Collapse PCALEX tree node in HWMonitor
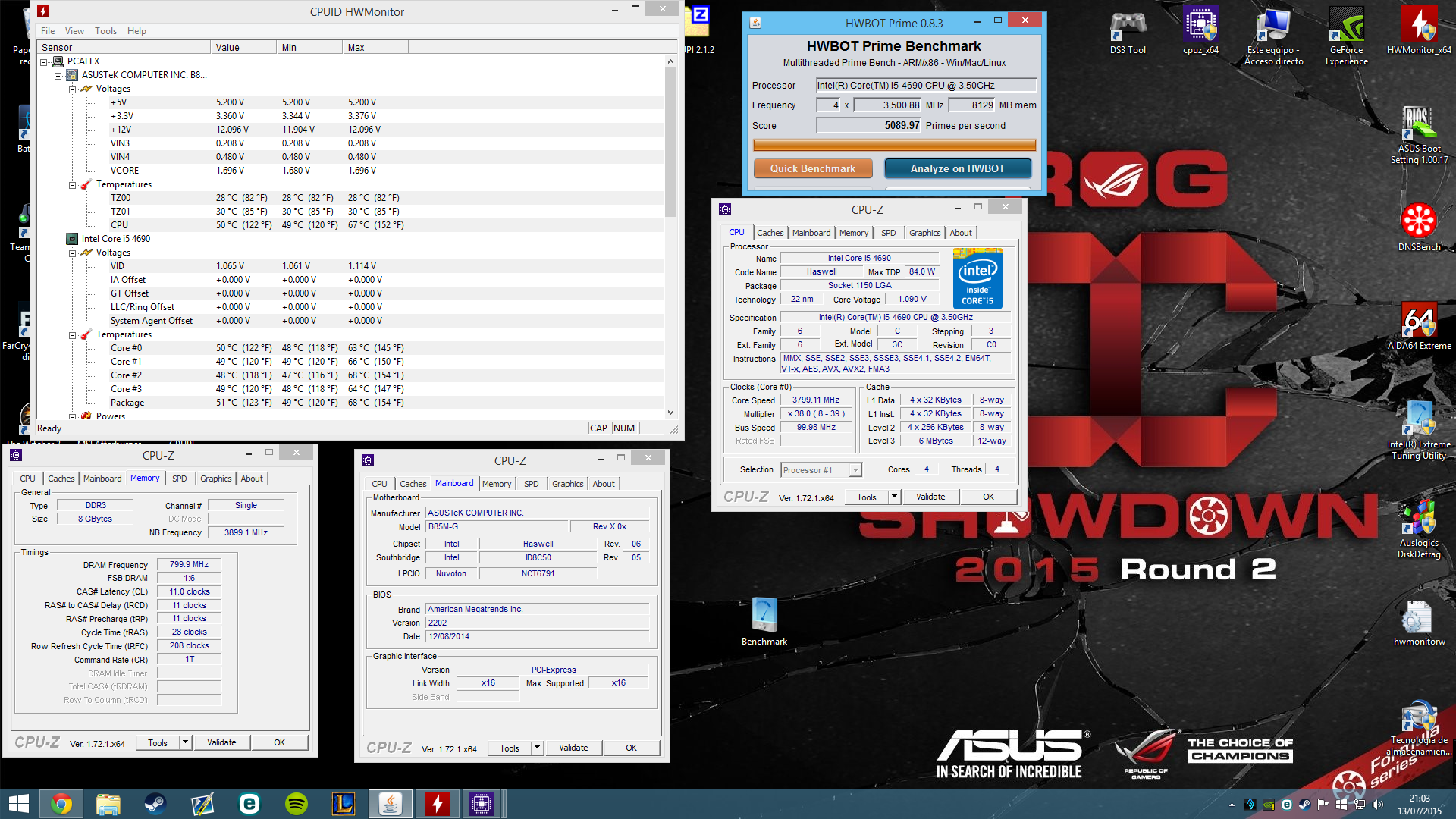1456x819 pixels. [44, 61]
